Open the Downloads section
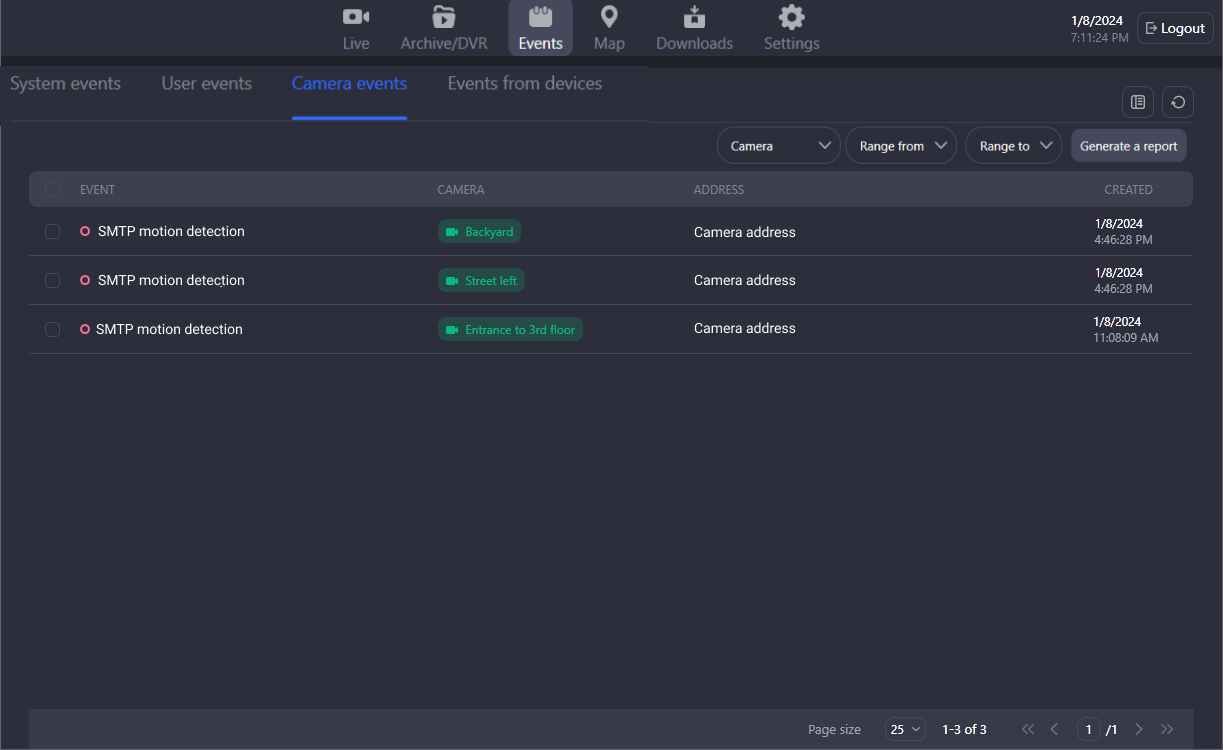 (694, 28)
